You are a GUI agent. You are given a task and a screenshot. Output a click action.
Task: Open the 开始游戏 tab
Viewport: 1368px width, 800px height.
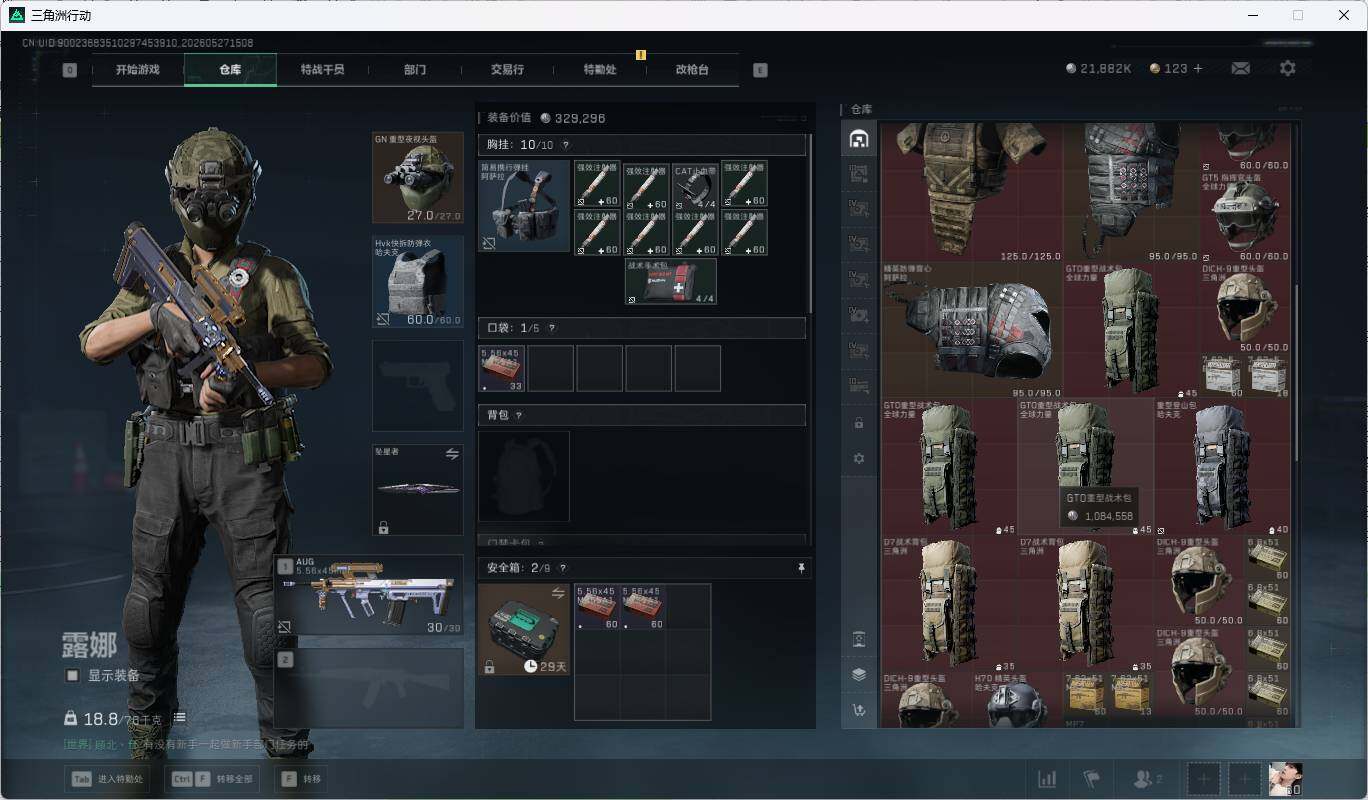coord(138,70)
